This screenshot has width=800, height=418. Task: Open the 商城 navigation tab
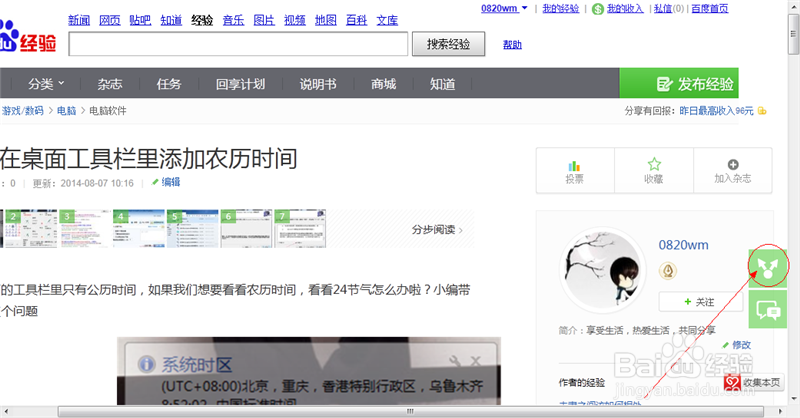(x=384, y=84)
